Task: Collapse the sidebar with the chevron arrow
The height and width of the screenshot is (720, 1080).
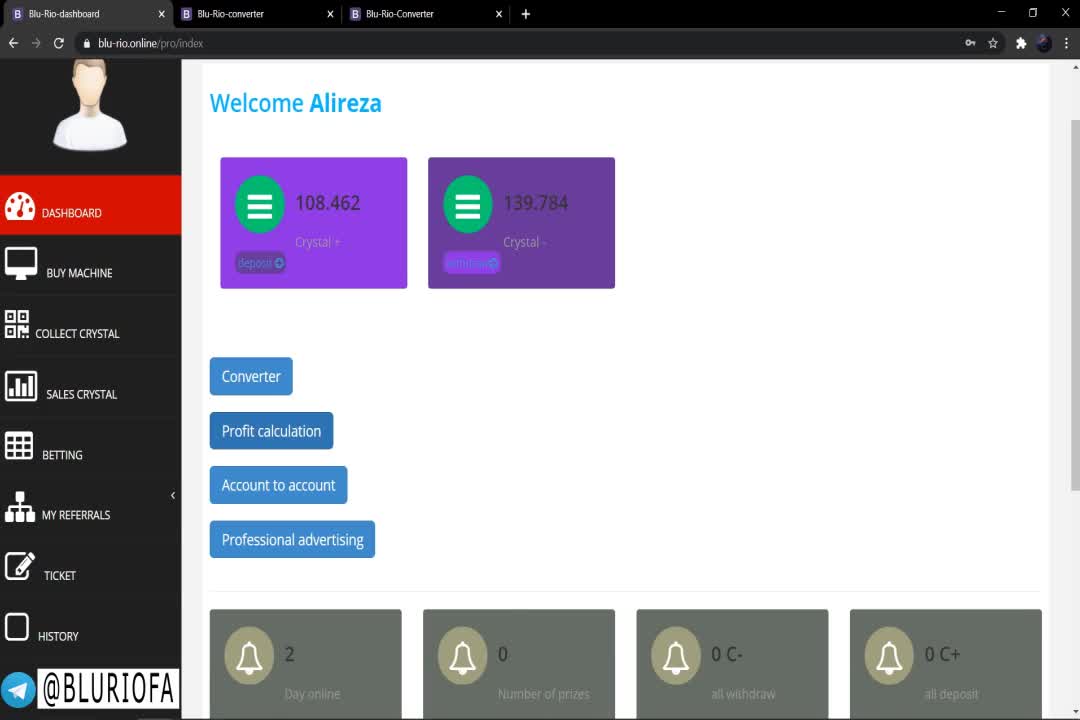Action: coord(173,495)
